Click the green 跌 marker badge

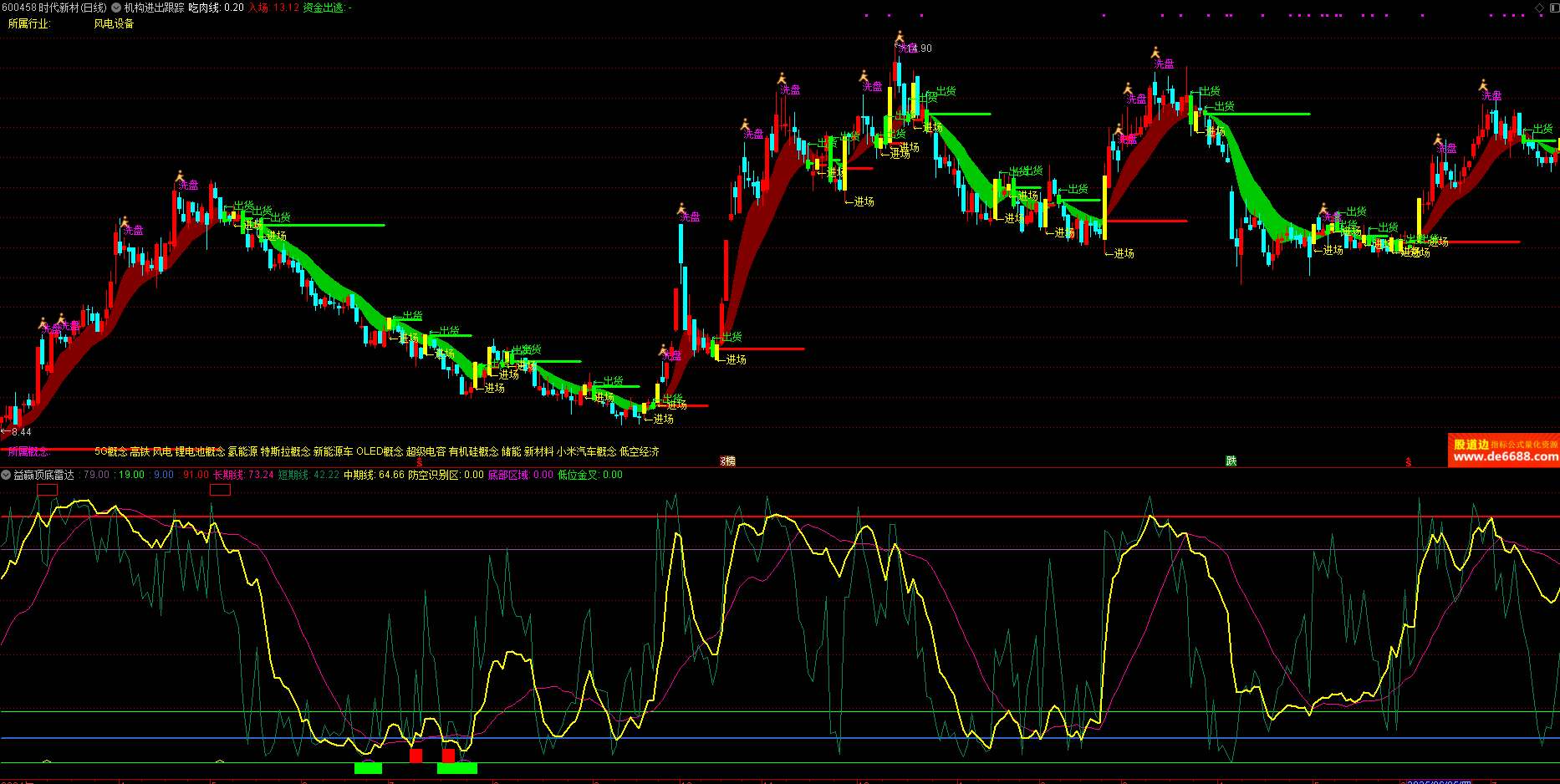[x=1231, y=461]
